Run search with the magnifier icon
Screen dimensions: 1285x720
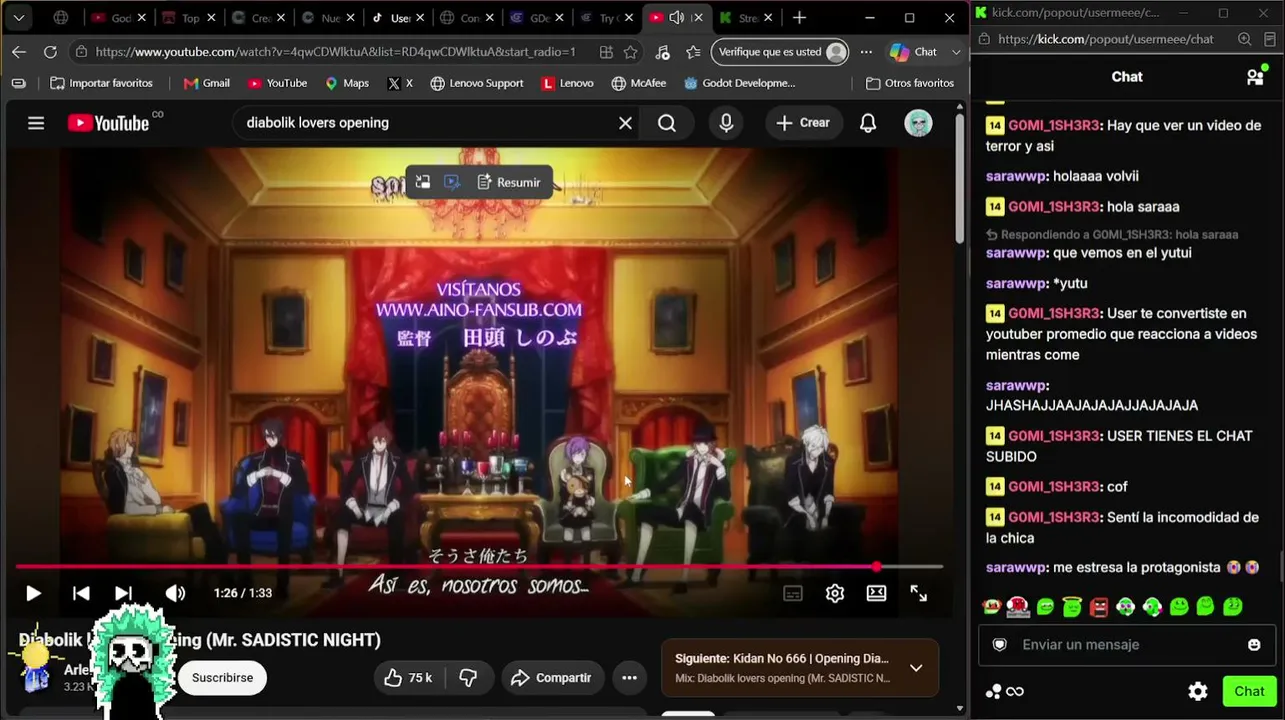tap(667, 123)
